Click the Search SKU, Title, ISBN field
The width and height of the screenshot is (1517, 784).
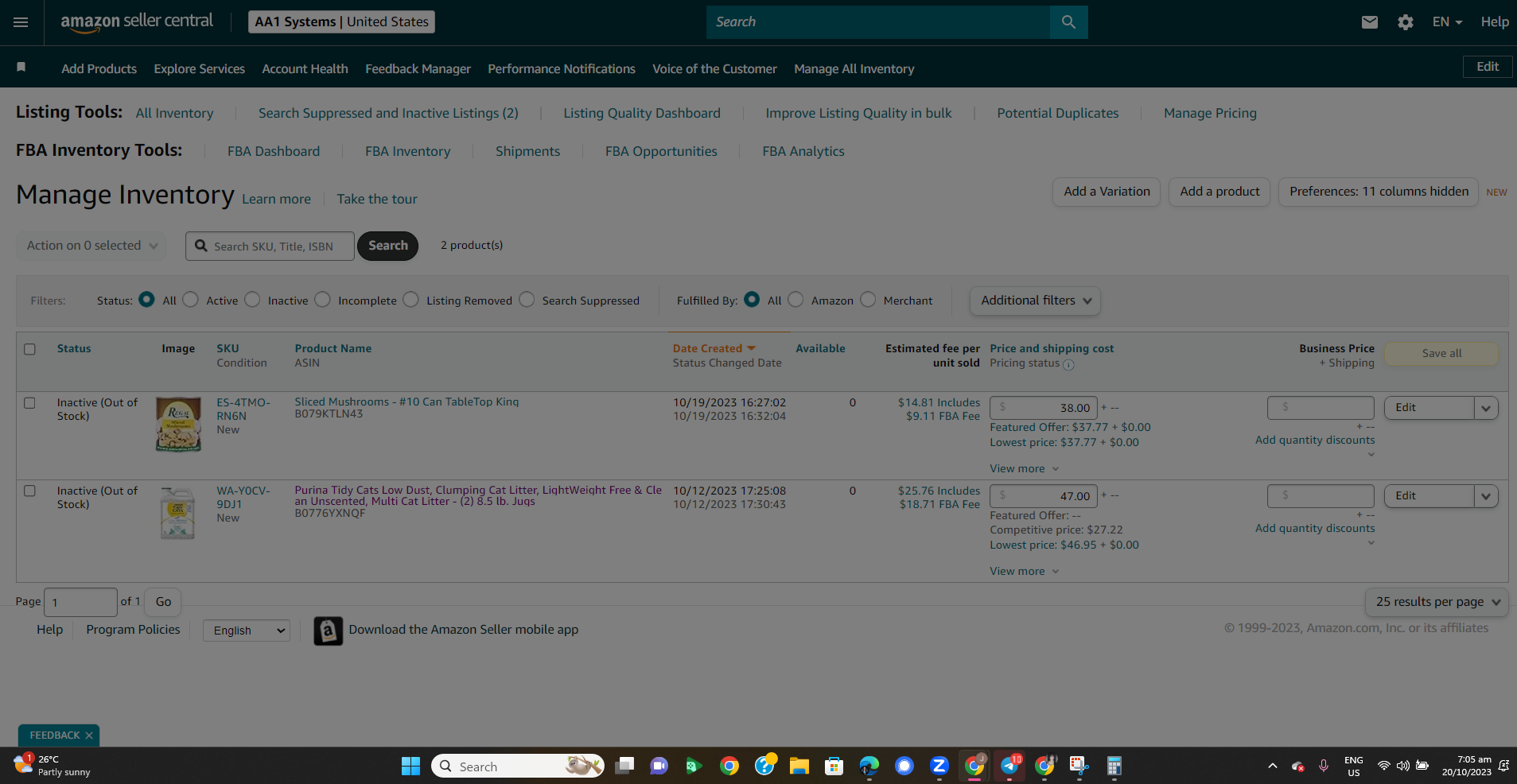point(270,246)
